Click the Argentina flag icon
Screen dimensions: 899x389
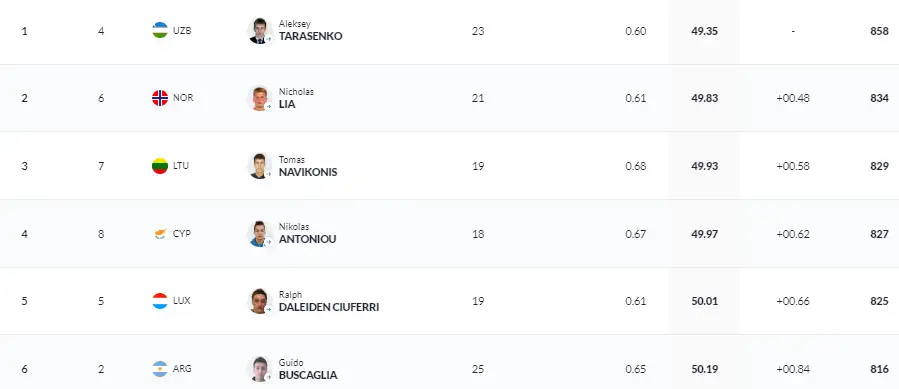pos(160,369)
